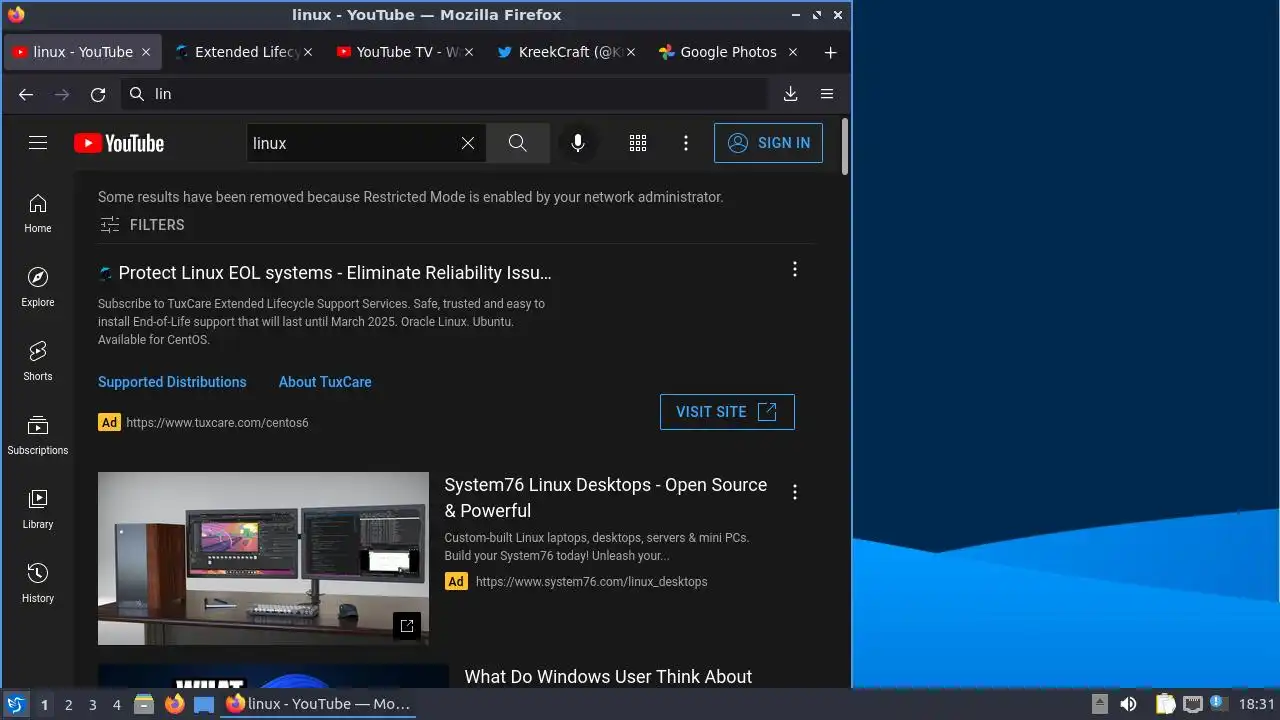The height and width of the screenshot is (720, 1280).
Task: Open the YouTube apps grid
Action: (x=638, y=143)
